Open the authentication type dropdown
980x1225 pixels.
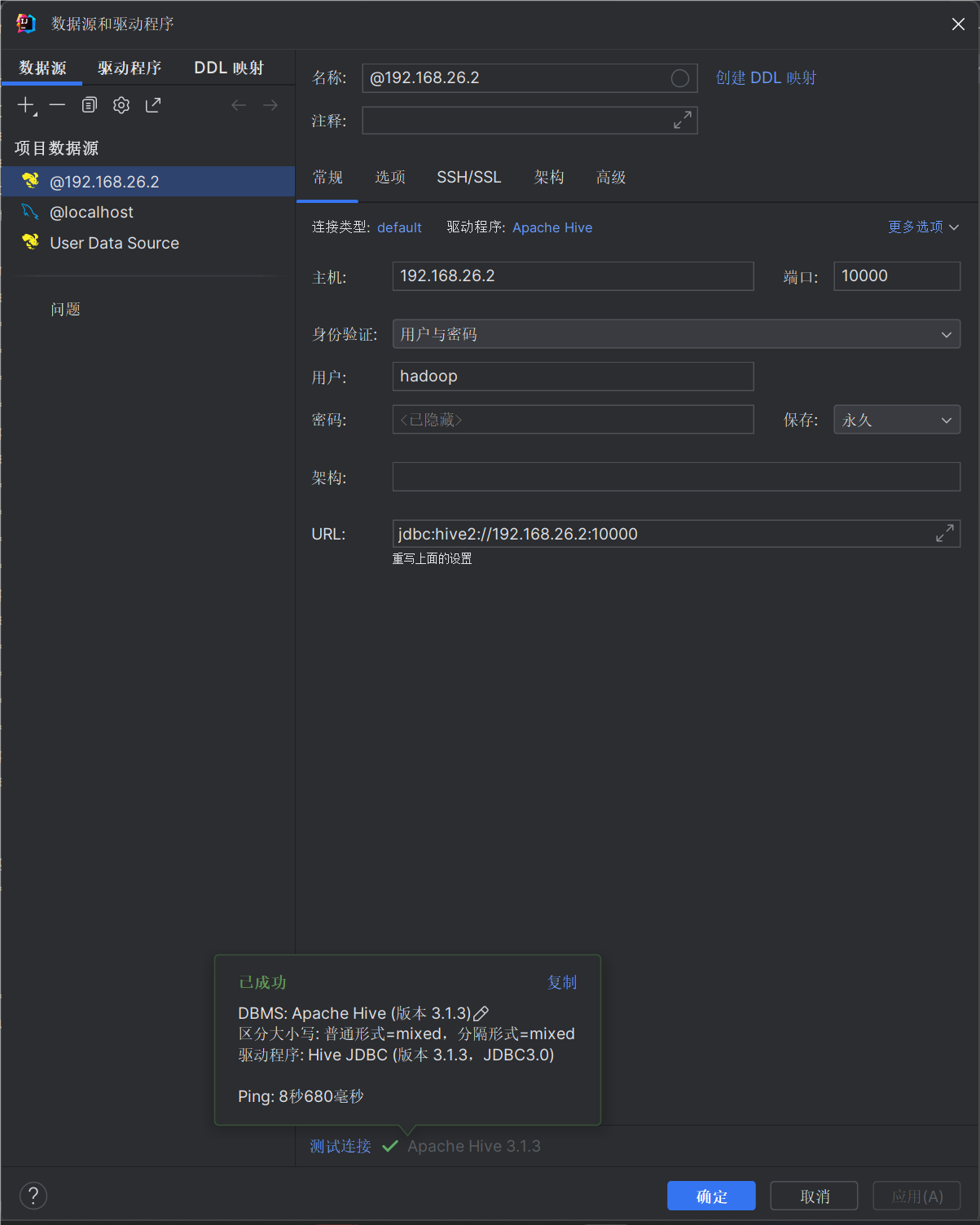(x=676, y=334)
